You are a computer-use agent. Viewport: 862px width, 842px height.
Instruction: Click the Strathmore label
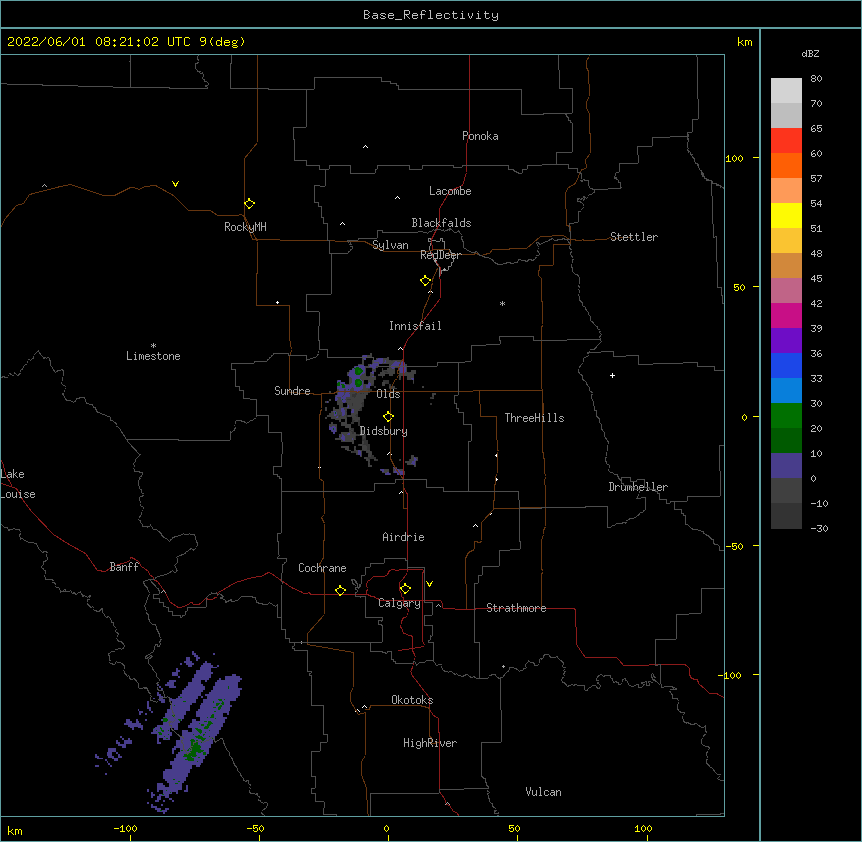coord(516,608)
